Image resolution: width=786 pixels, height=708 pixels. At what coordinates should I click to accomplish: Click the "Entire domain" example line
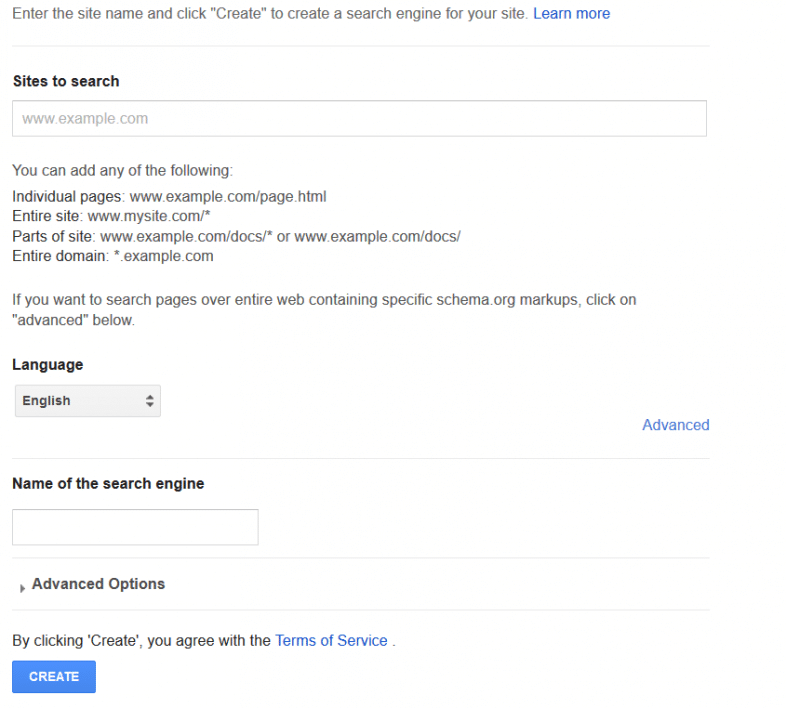(x=113, y=256)
